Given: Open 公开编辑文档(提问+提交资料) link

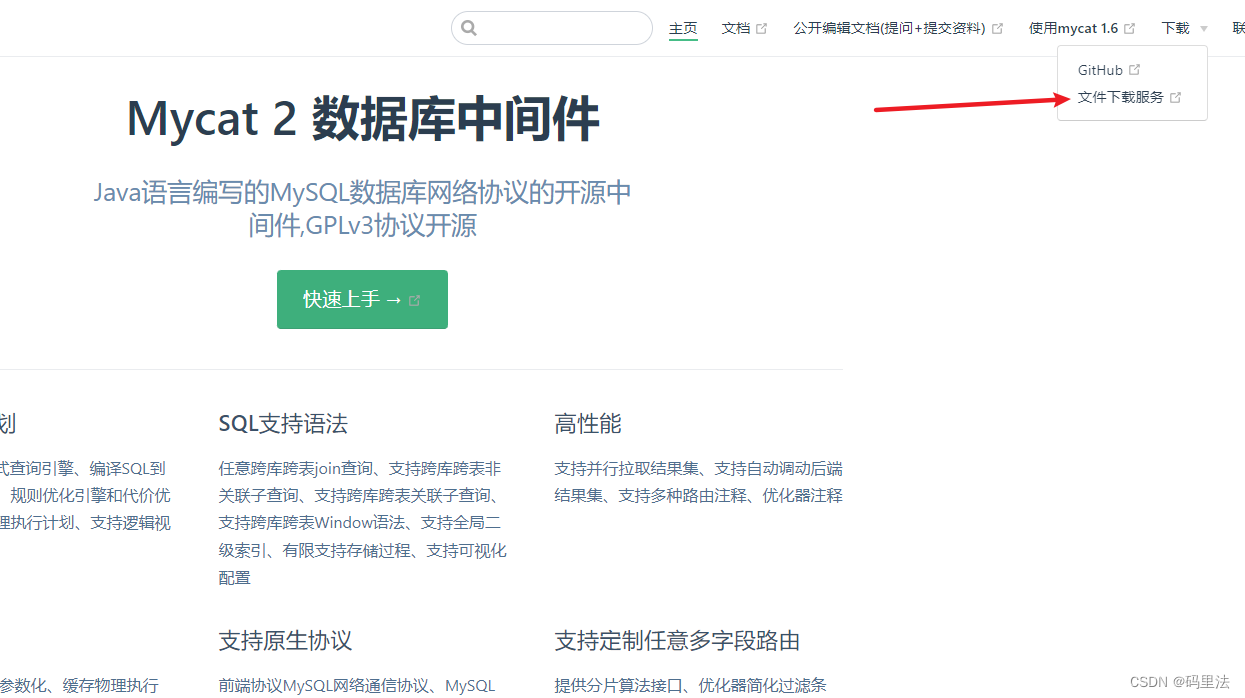Looking at the screenshot, I should click(890, 28).
